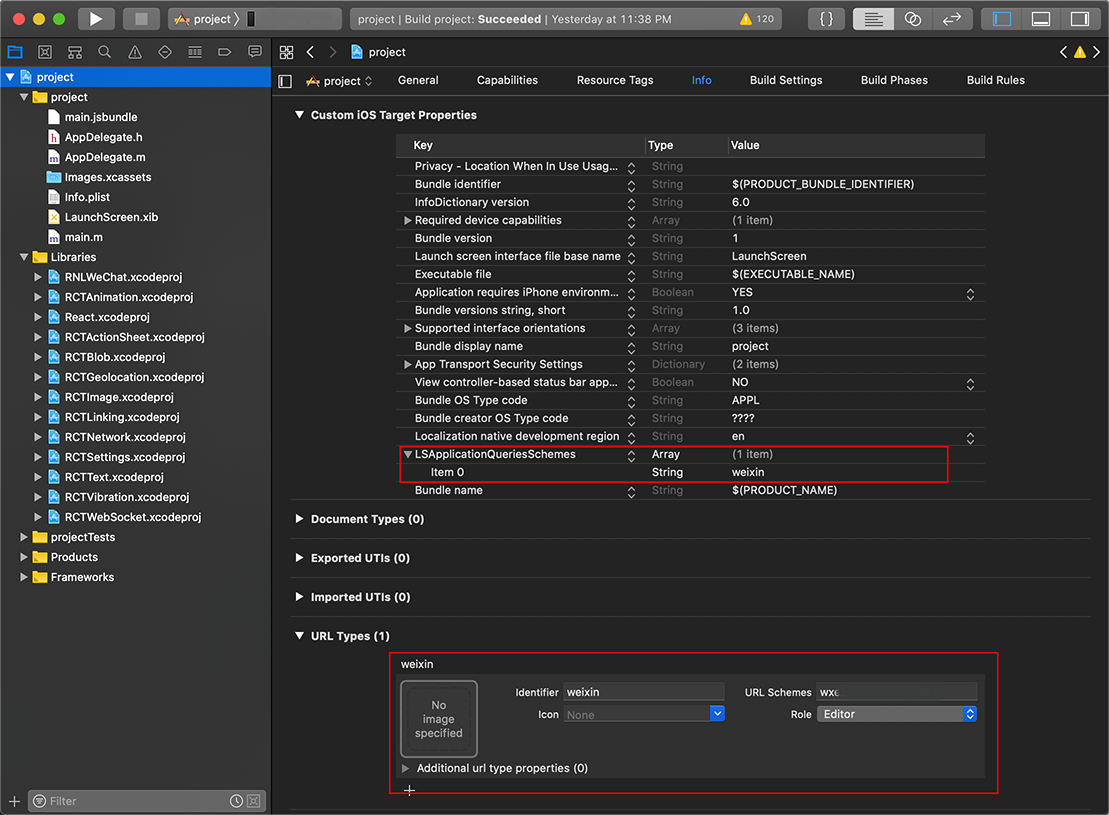Open the Role dropdown set to Editor
Screen dimensions: 1109x815
pyautogui.click(x=896, y=714)
